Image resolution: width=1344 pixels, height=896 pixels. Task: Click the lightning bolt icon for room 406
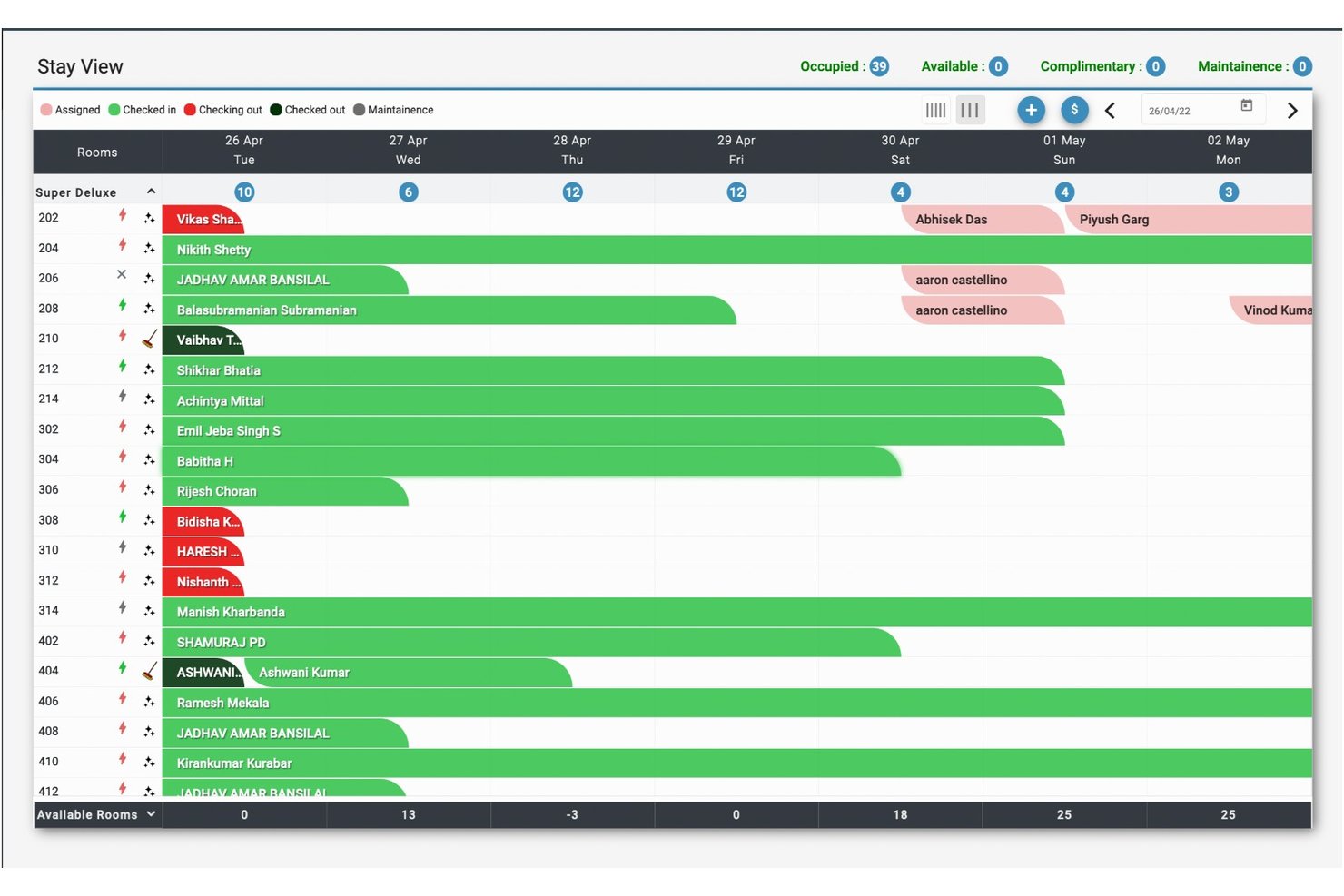tap(123, 698)
